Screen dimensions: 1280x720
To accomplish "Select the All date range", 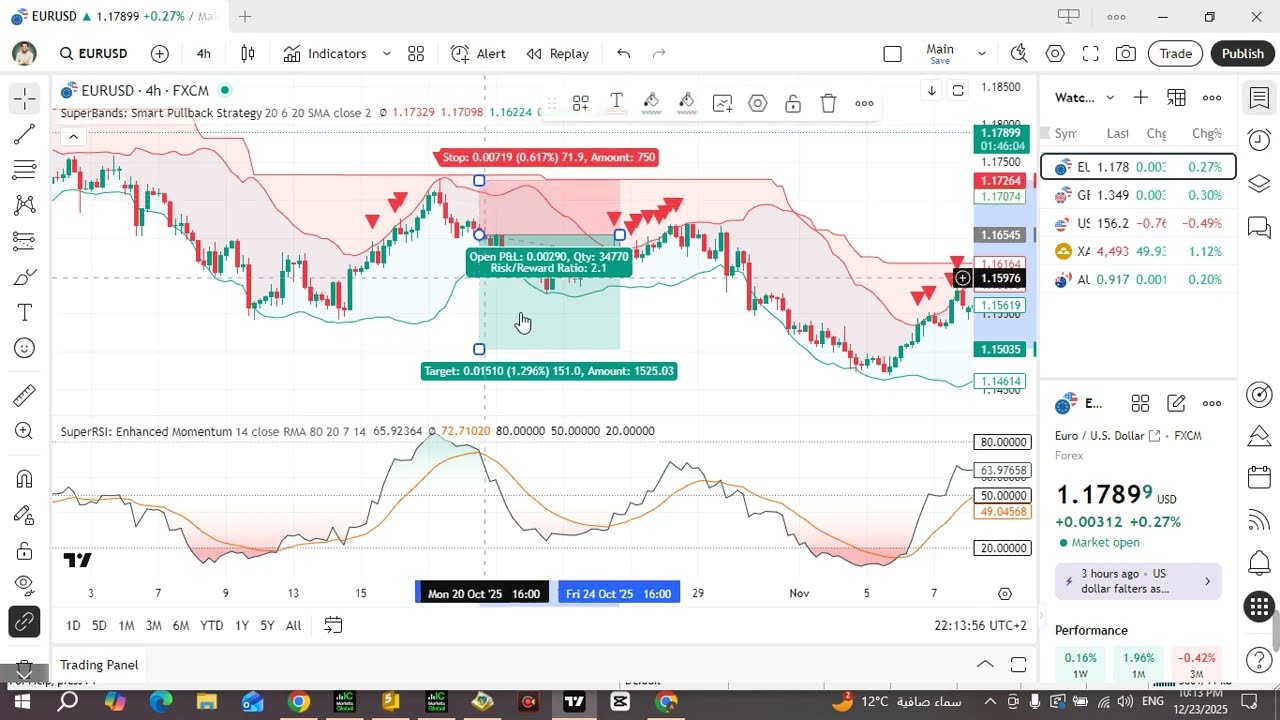I will [293, 626].
